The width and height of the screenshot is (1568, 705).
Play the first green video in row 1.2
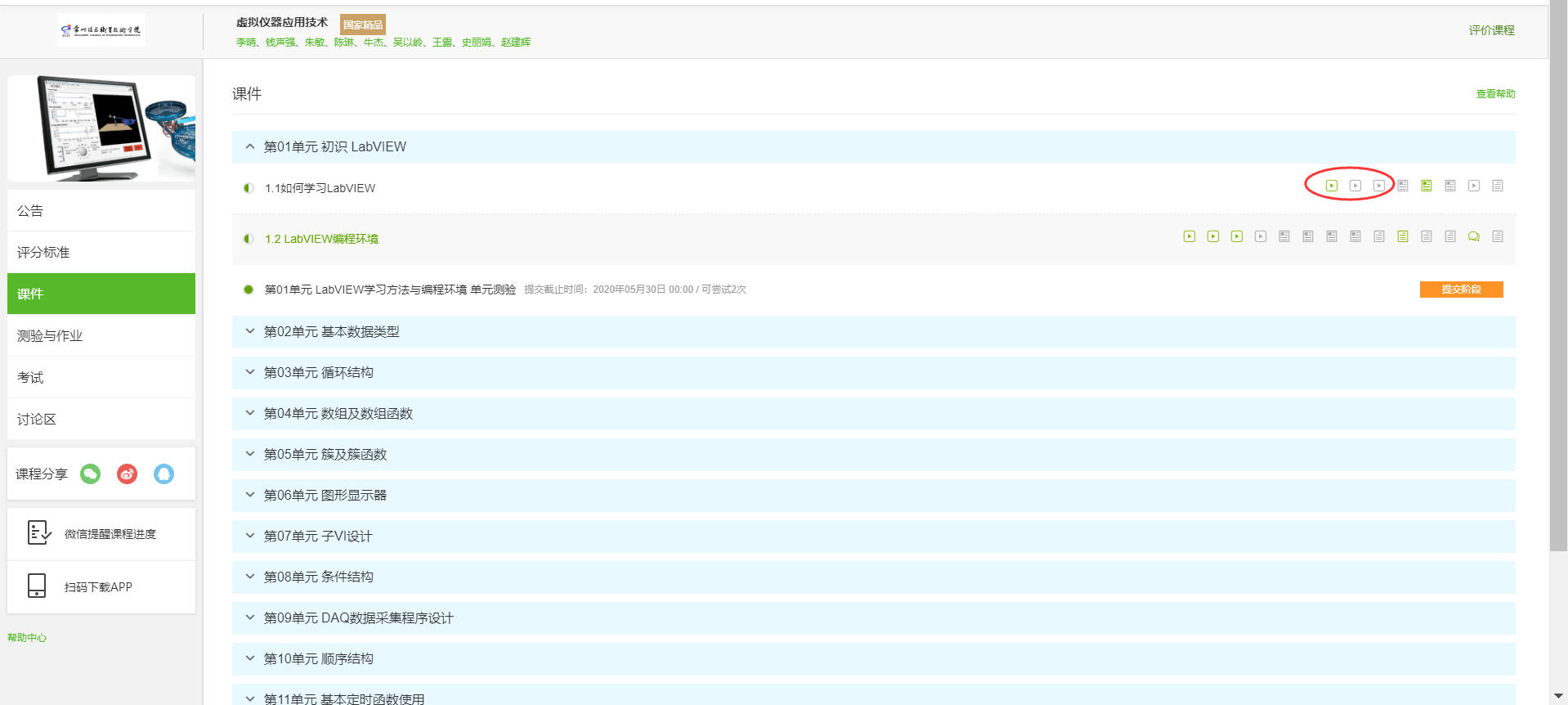(x=1189, y=236)
